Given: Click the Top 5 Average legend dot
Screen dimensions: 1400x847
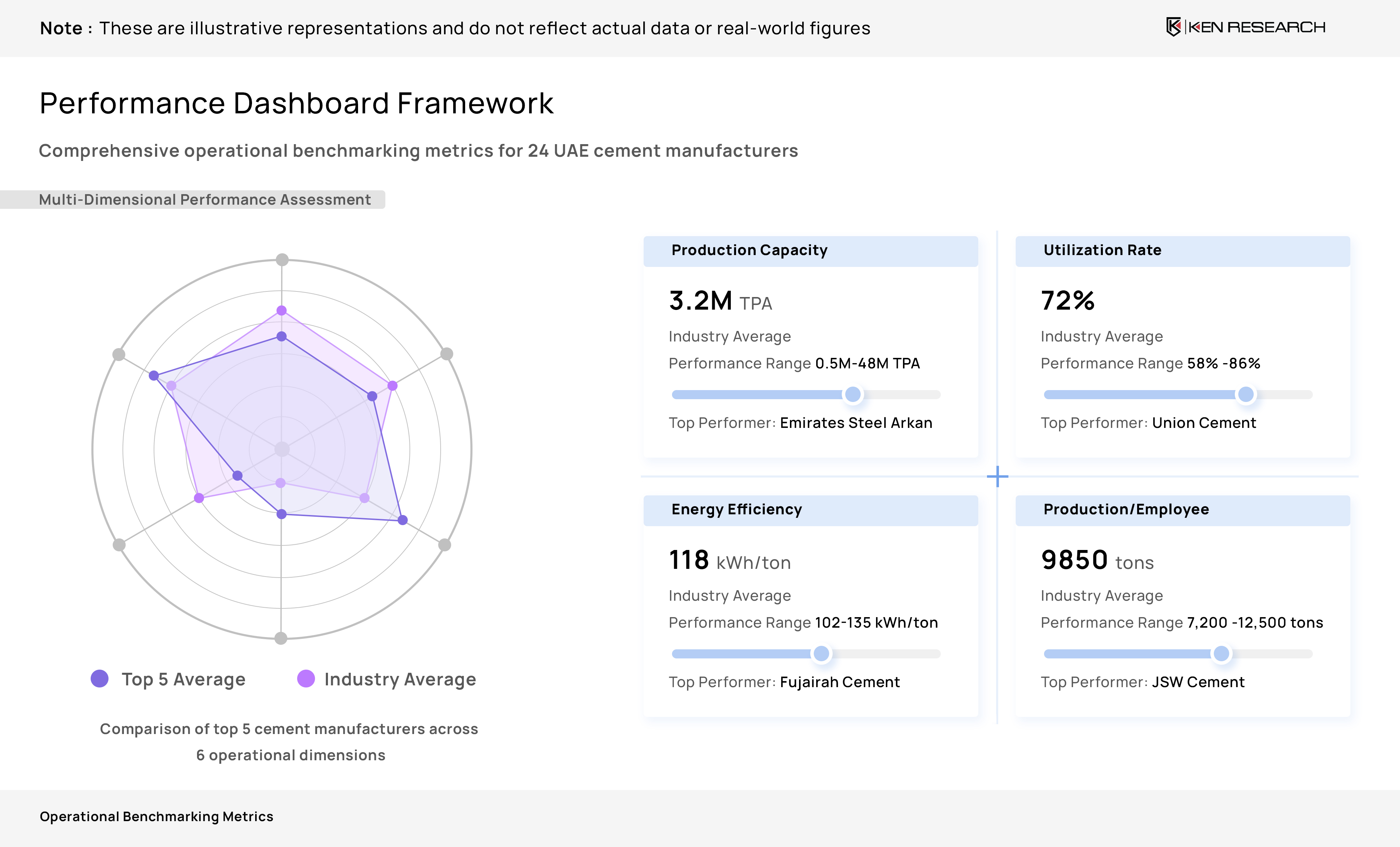Looking at the screenshot, I should (x=99, y=678).
